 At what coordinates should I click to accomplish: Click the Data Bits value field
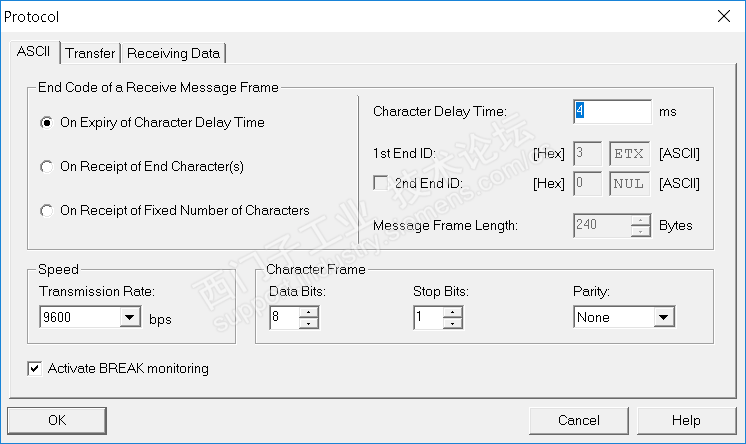285,318
